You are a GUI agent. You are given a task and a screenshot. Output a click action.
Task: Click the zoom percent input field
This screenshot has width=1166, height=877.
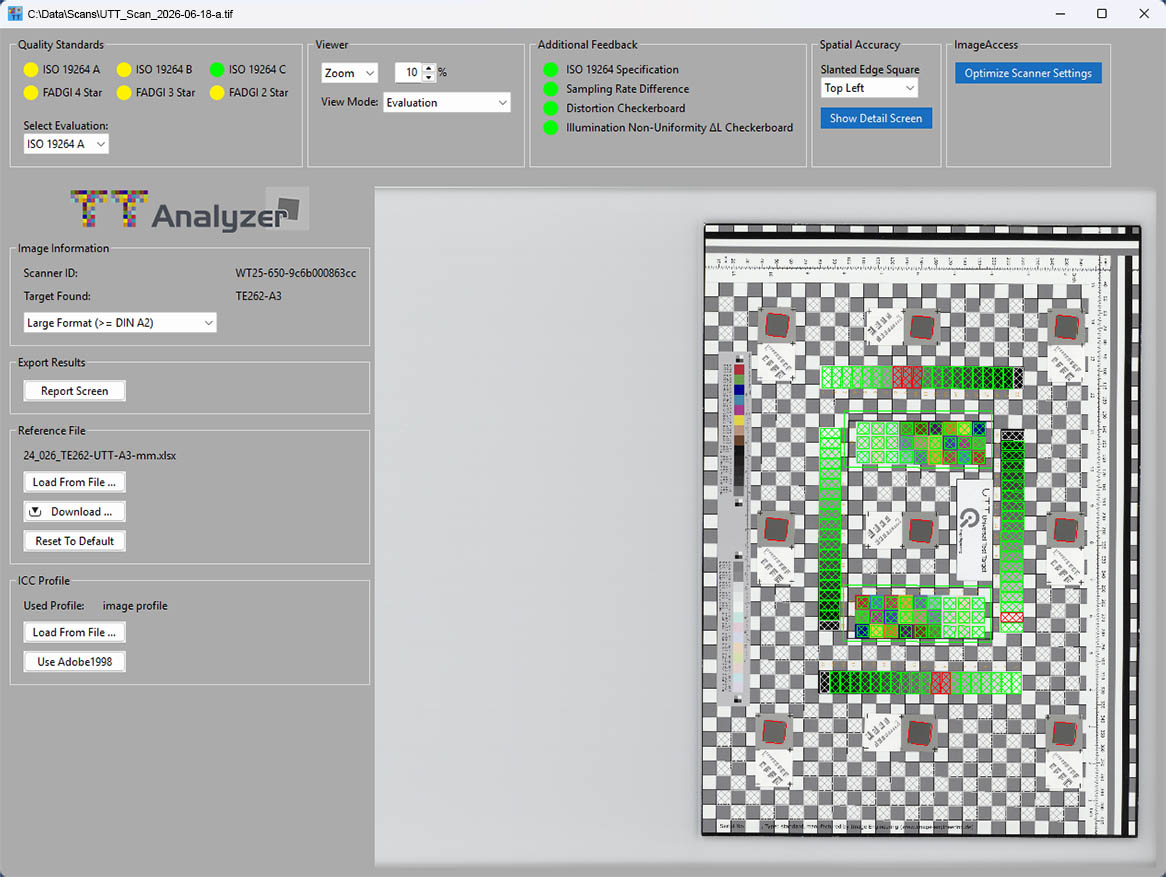[x=408, y=72]
